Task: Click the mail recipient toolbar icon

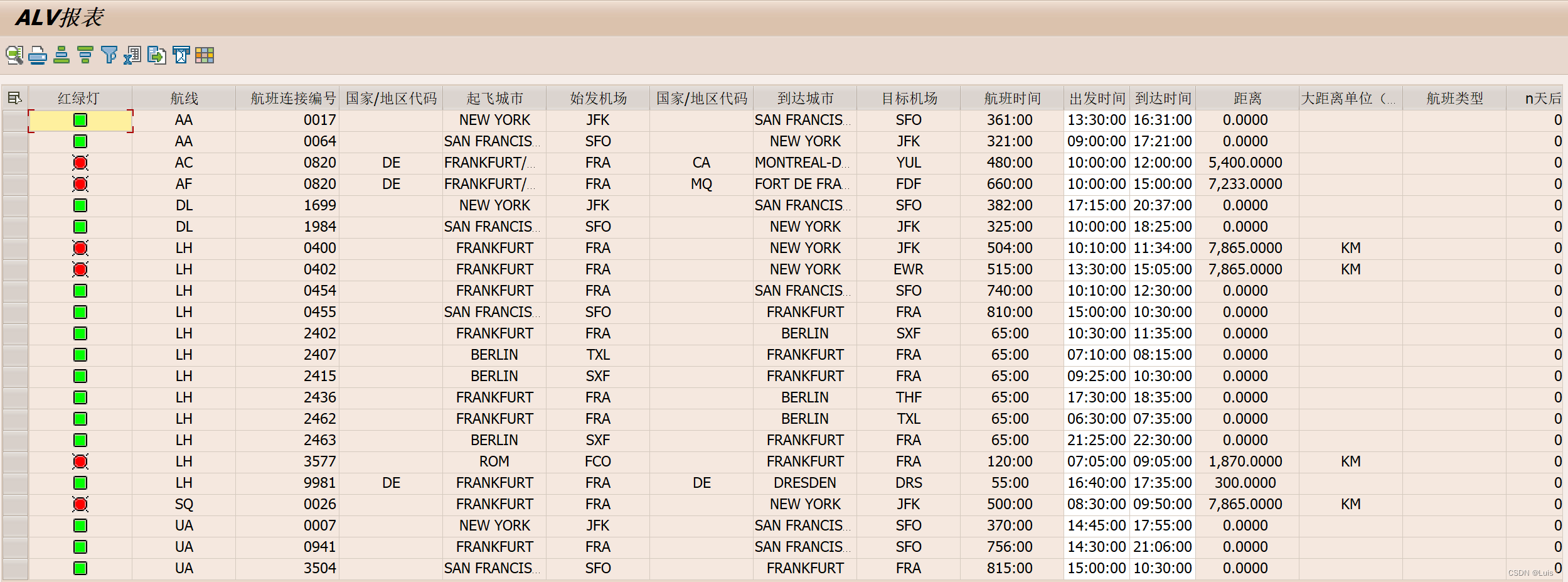Action: click(181, 55)
